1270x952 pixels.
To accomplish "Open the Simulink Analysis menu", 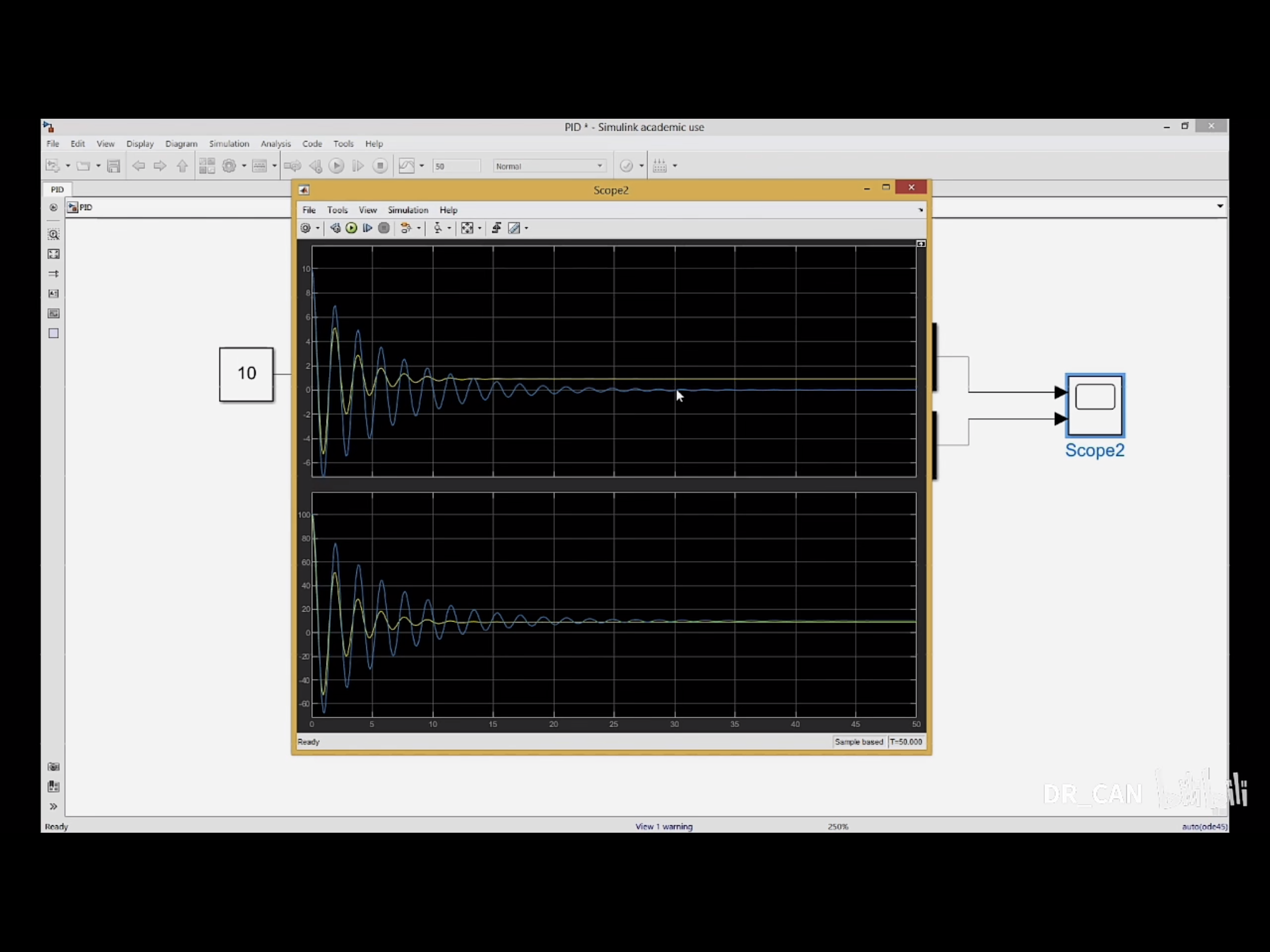I will (276, 143).
